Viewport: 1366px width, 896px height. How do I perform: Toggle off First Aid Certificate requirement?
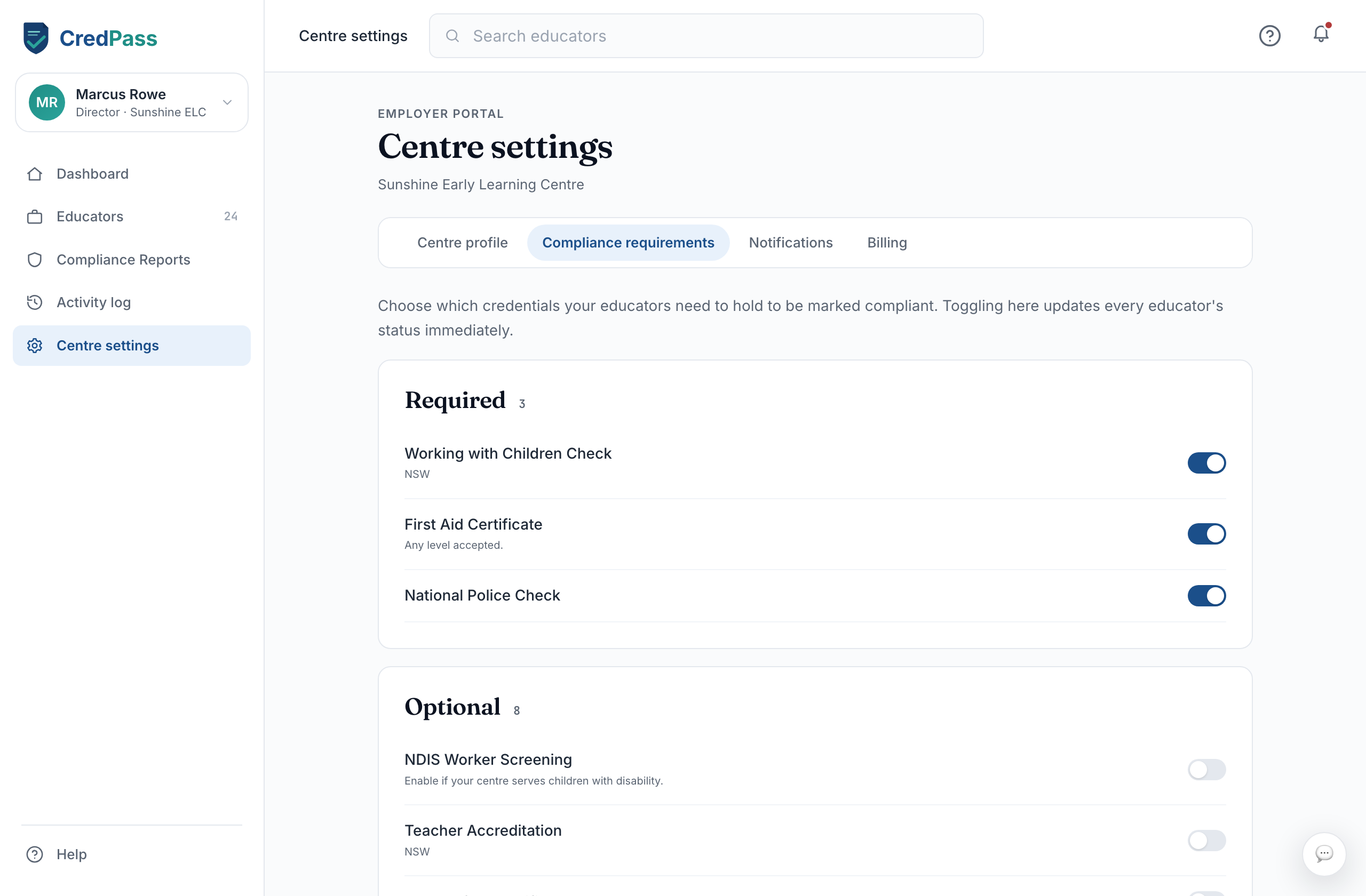click(1206, 533)
